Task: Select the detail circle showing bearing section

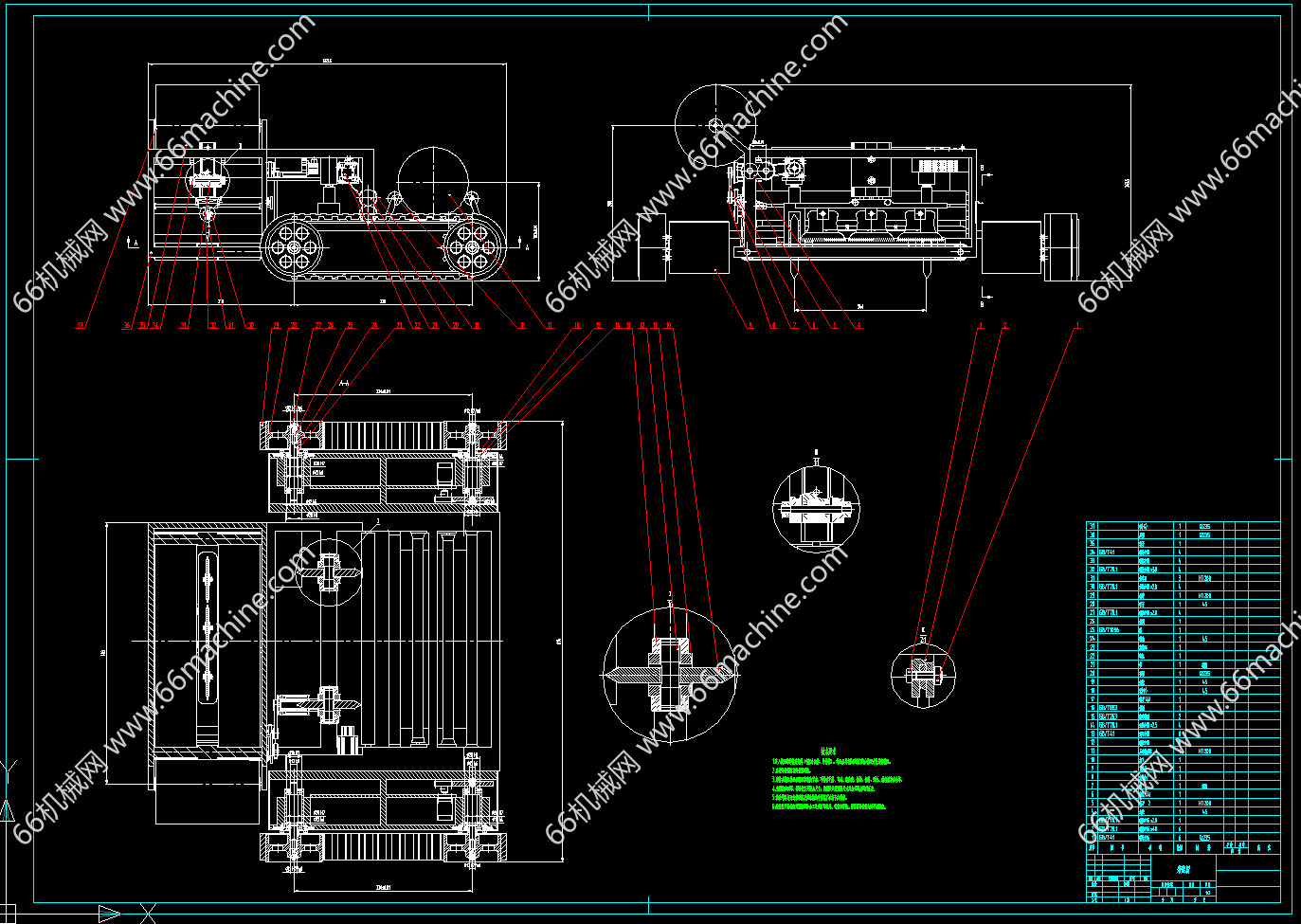Action: (816, 509)
